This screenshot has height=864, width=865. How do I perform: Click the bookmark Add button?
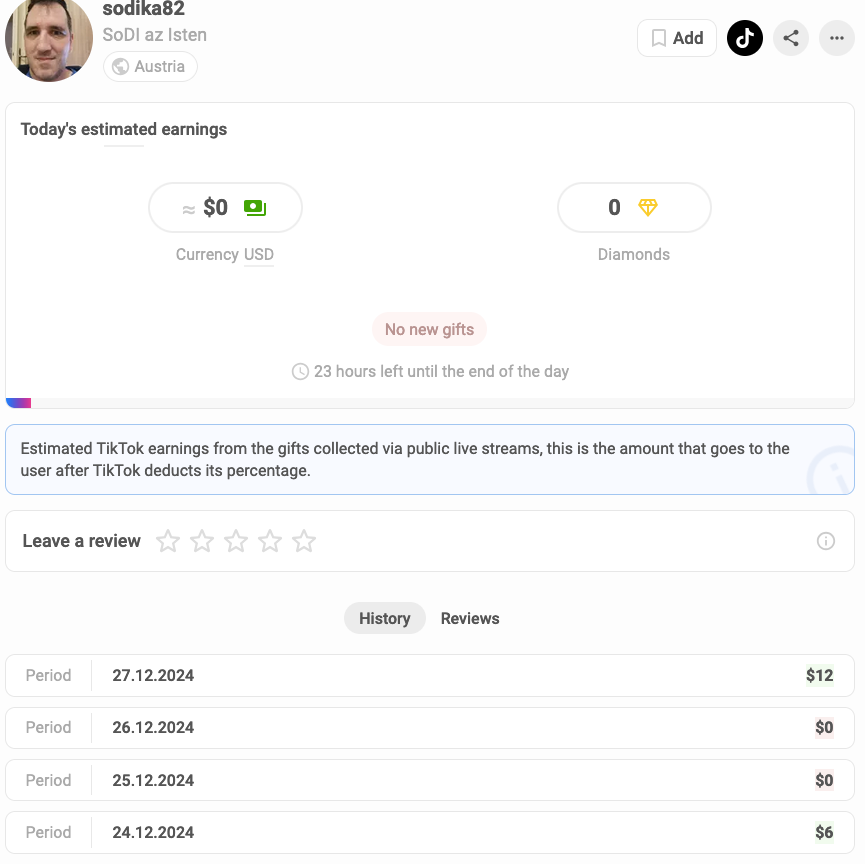(x=677, y=38)
